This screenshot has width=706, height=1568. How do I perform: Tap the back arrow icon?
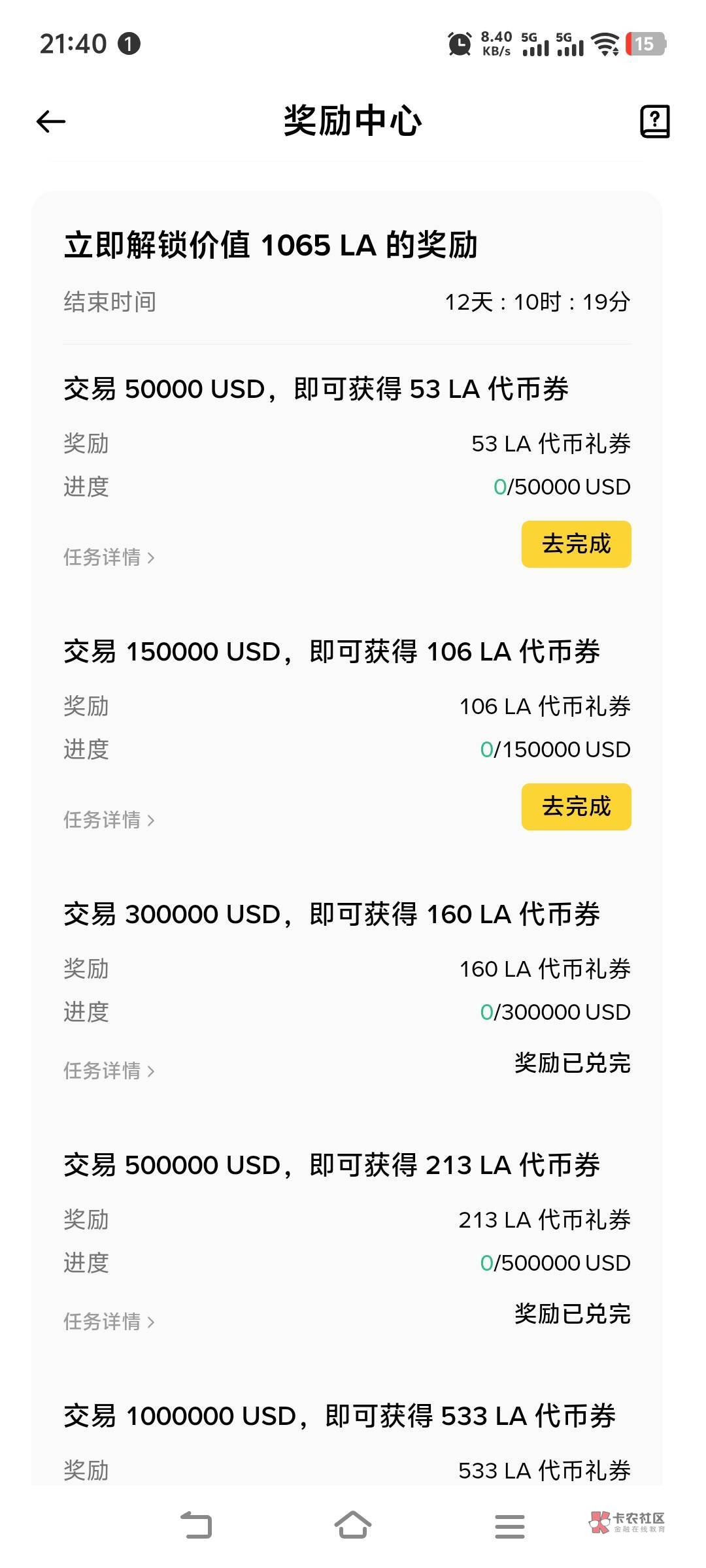51,122
